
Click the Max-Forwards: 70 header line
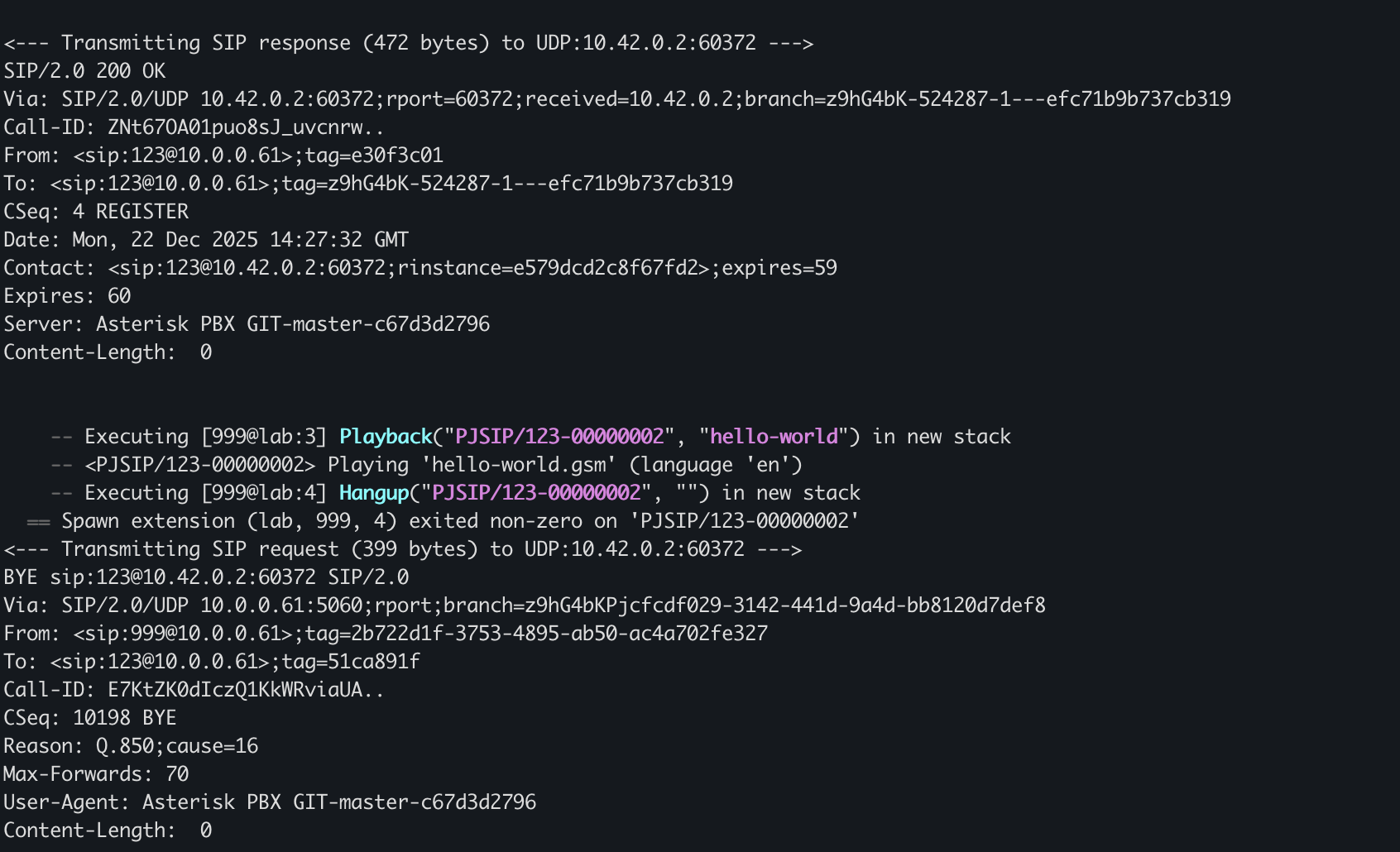click(x=96, y=774)
